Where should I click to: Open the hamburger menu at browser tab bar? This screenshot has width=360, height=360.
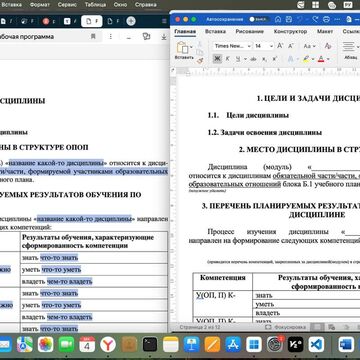click(164, 21)
